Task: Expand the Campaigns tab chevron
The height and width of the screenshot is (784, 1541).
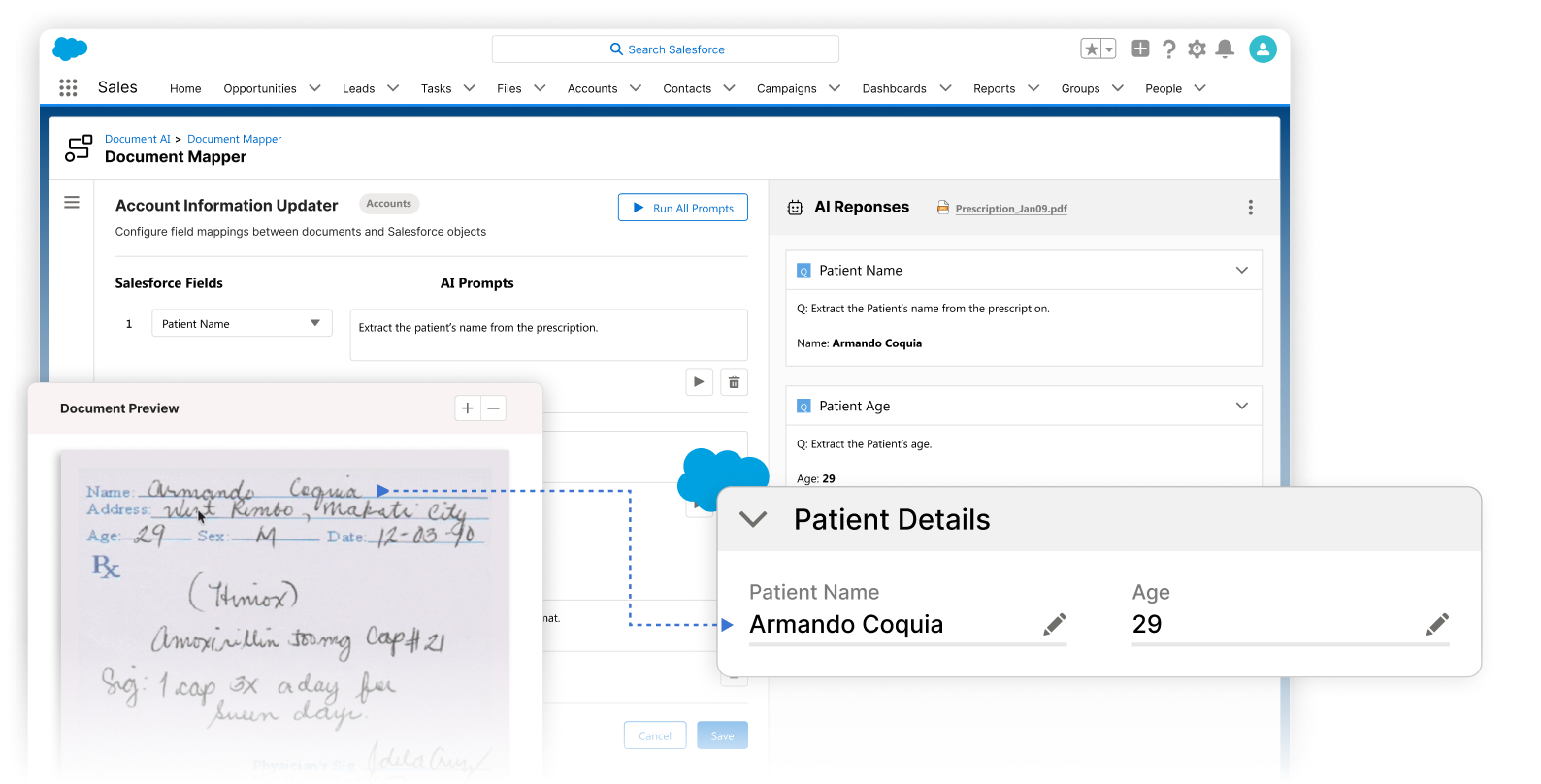Action: point(835,87)
